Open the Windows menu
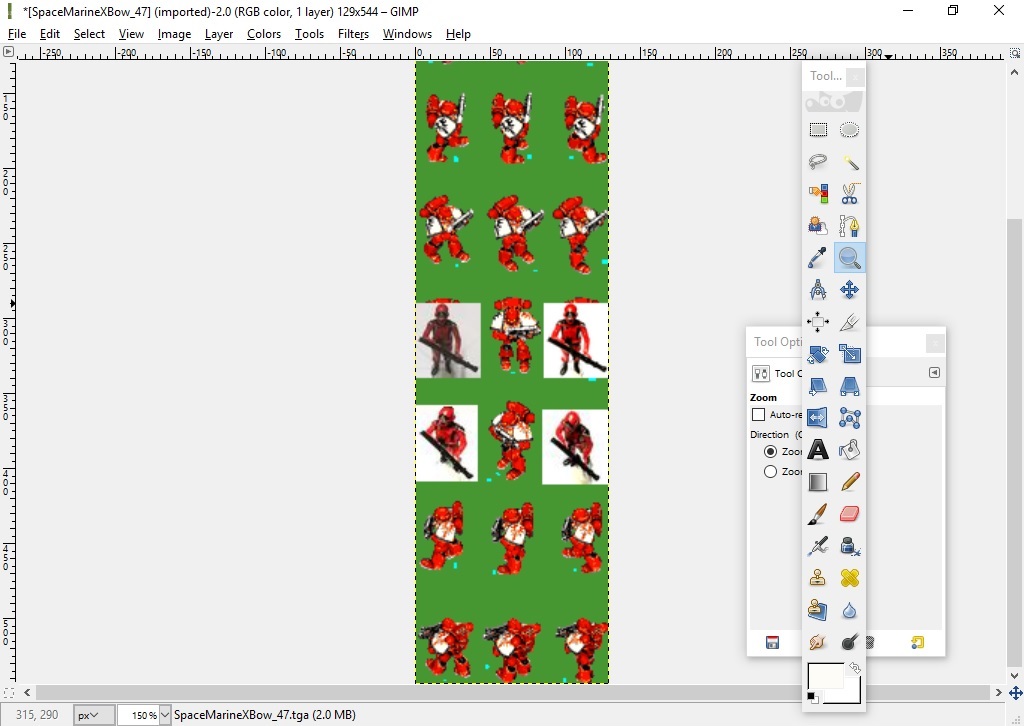The width and height of the screenshot is (1024, 726). click(408, 34)
